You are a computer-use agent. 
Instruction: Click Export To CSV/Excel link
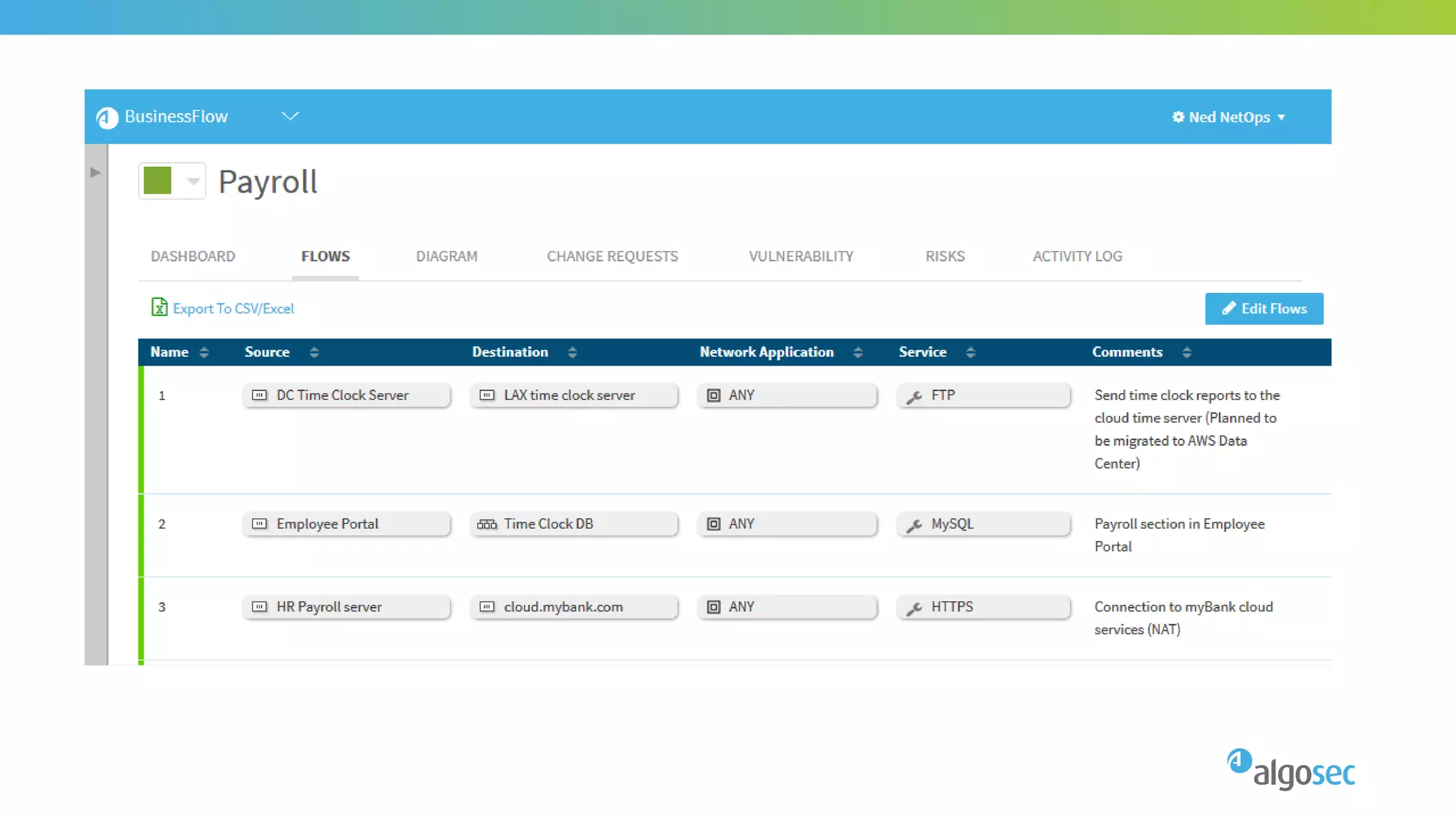tap(233, 309)
